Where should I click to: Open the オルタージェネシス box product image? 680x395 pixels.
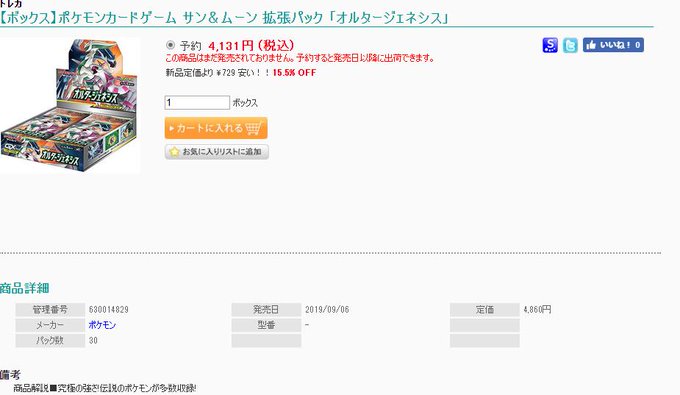coord(70,106)
